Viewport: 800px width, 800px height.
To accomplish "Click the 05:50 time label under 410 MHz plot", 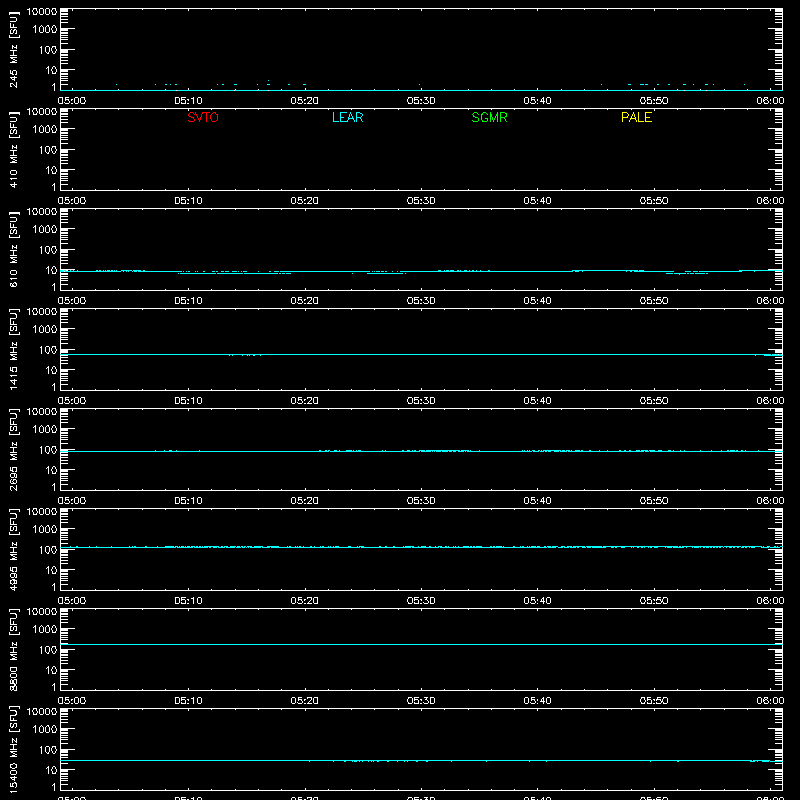I will click(x=654, y=201).
